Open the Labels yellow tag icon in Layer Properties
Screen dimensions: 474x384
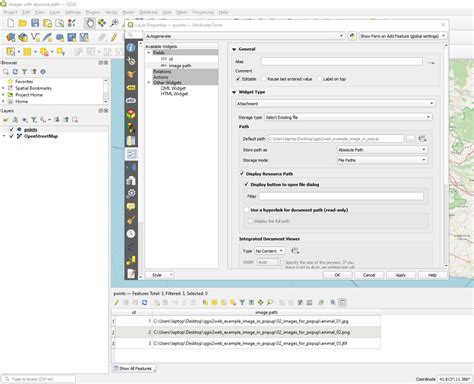pos(131,87)
